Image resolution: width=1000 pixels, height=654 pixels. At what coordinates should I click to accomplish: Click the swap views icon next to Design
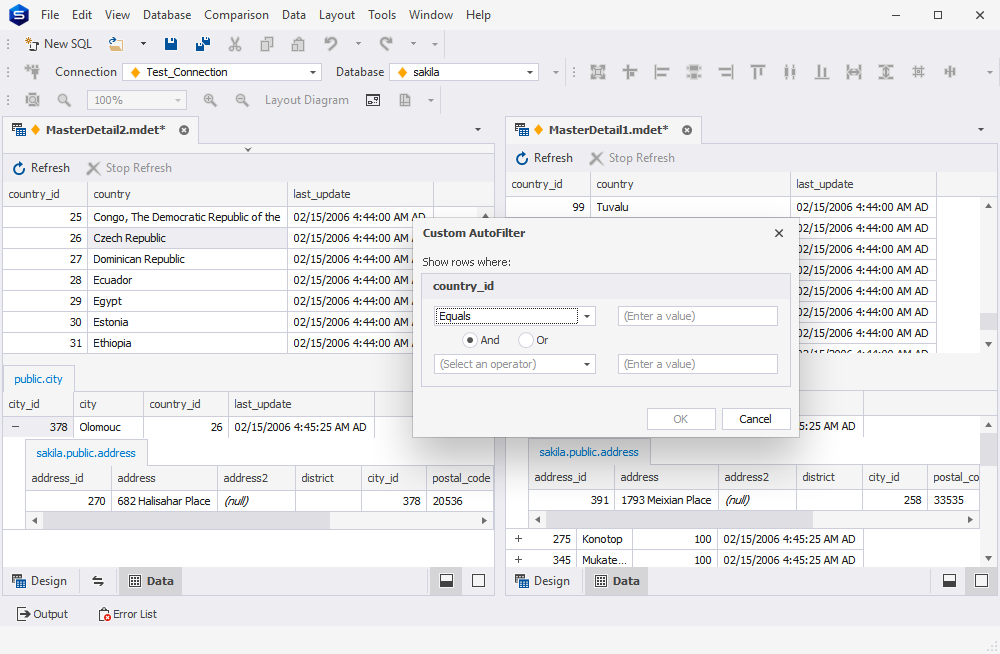pyautogui.click(x=98, y=581)
